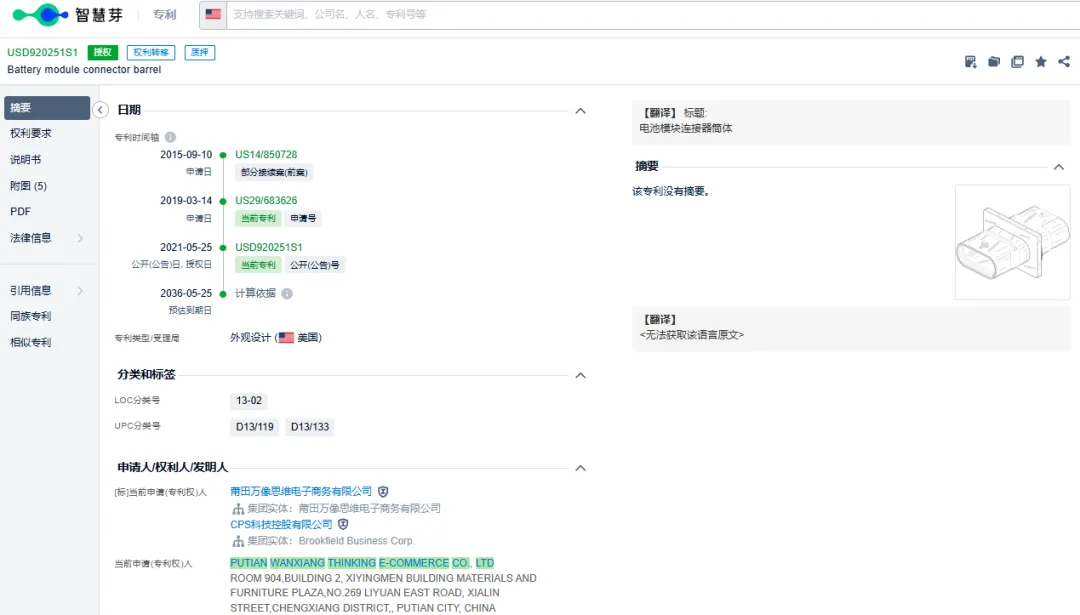Click the note/save icon in top-right toolbar
The image size is (1080, 615).
pos(970,62)
